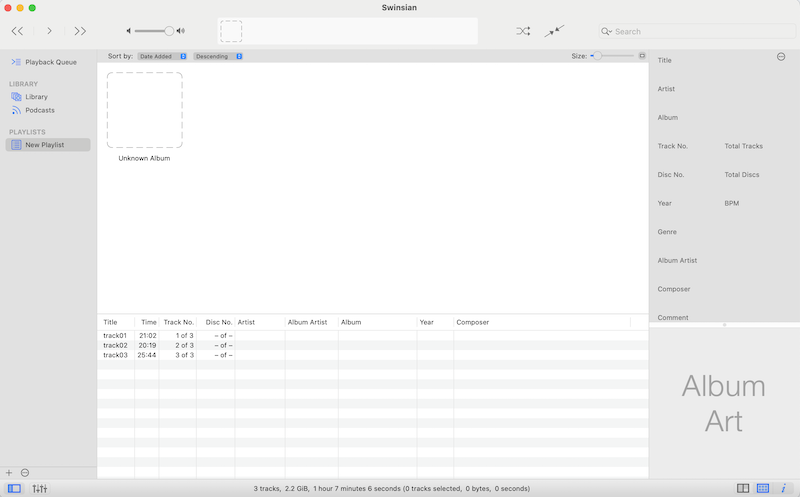Toggle the sidebar visibility icon
The width and height of the screenshot is (800, 497).
(15, 488)
